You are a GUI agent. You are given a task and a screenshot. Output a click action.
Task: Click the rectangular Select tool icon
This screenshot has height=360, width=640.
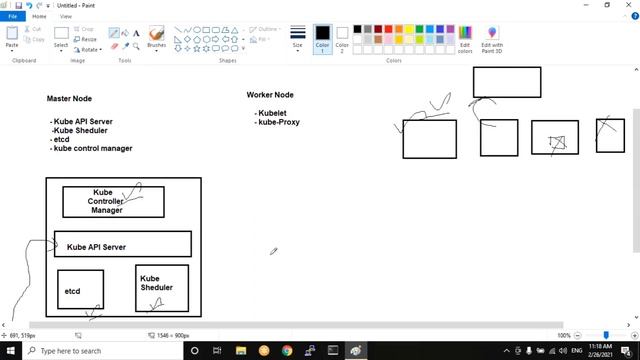coord(61,33)
